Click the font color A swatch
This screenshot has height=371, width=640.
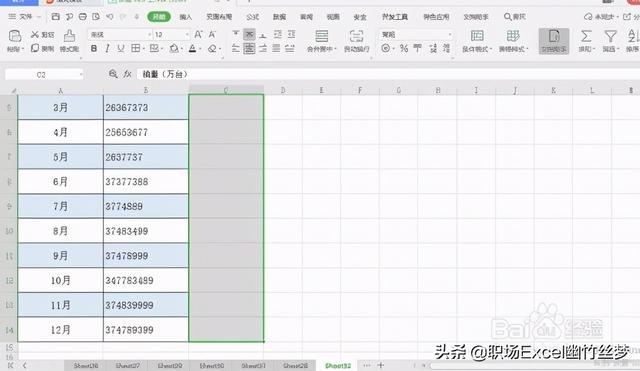tap(193, 49)
